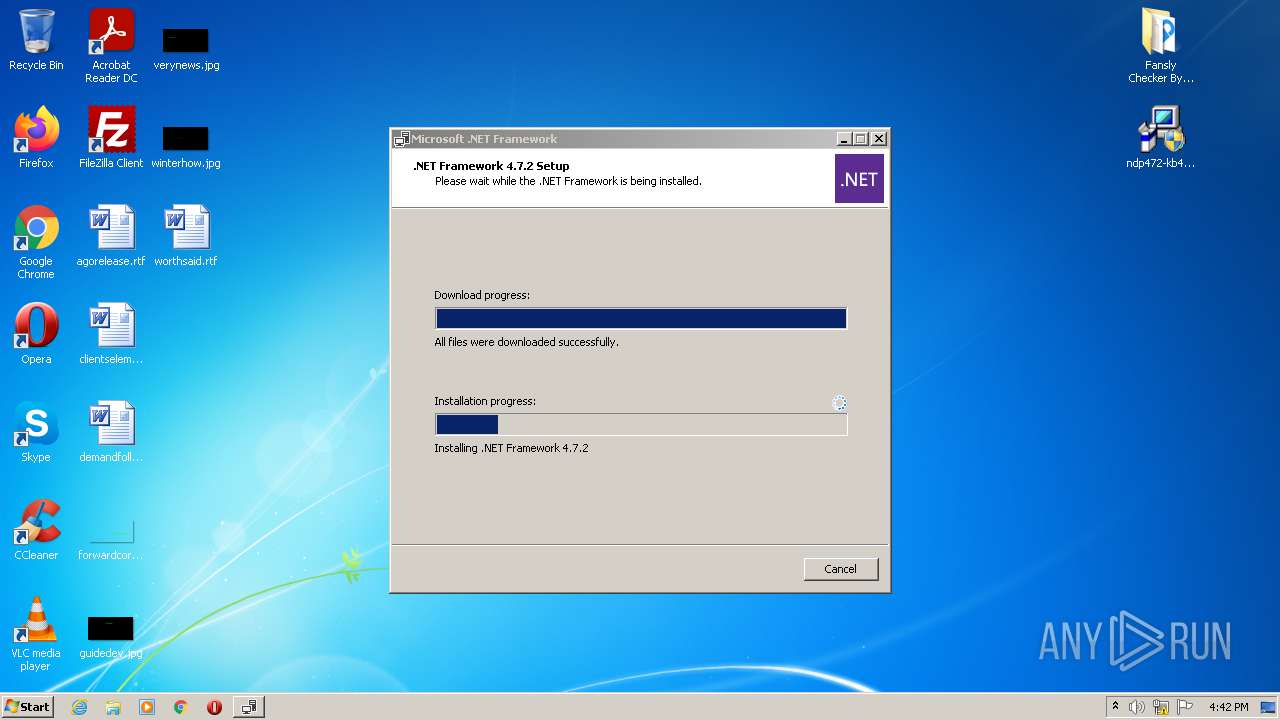Click 'All files were downloaded successfully' text

point(526,342)
